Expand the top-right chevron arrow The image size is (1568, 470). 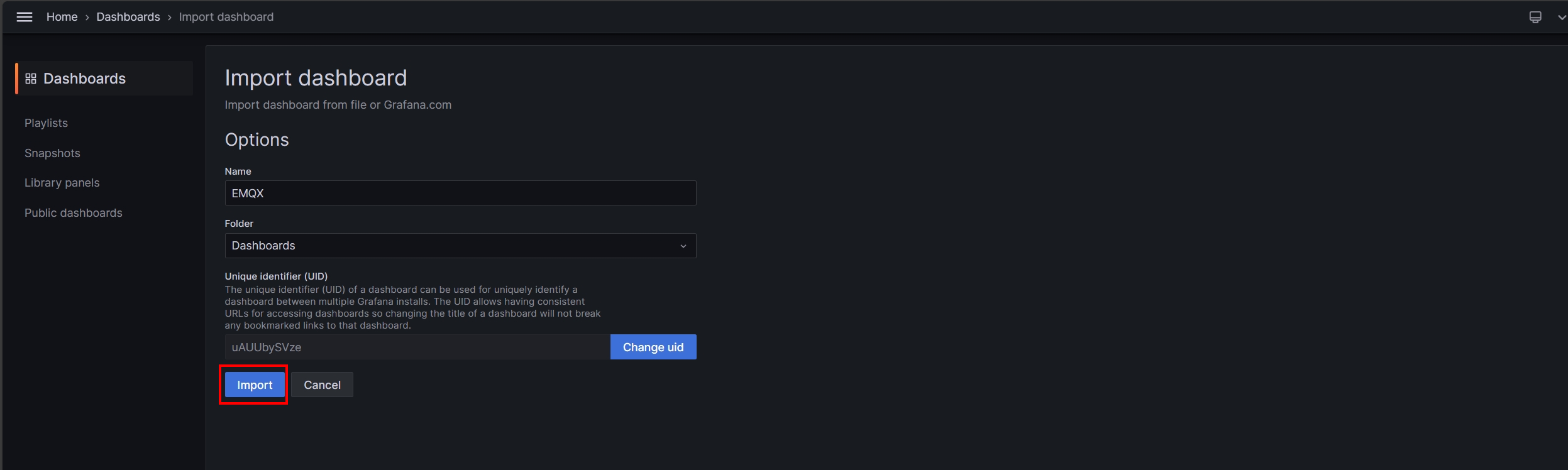point(1561,18)
